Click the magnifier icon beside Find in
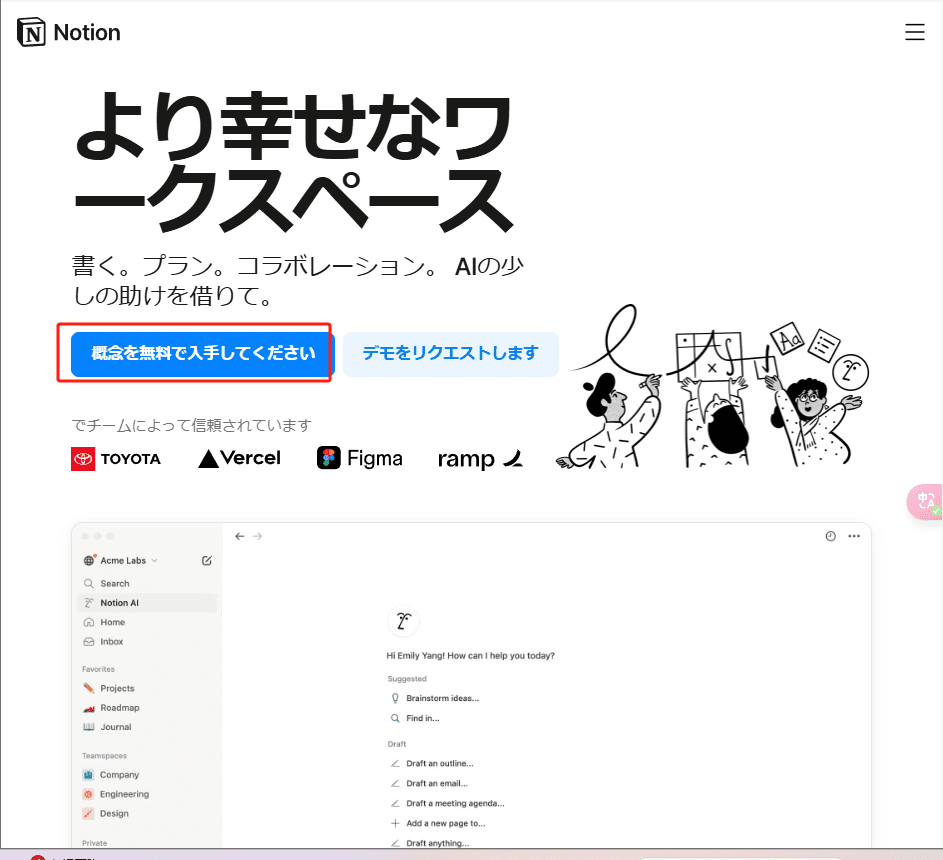Image resolution: width=943 pixels, height=860 pixels. [395, 718]
